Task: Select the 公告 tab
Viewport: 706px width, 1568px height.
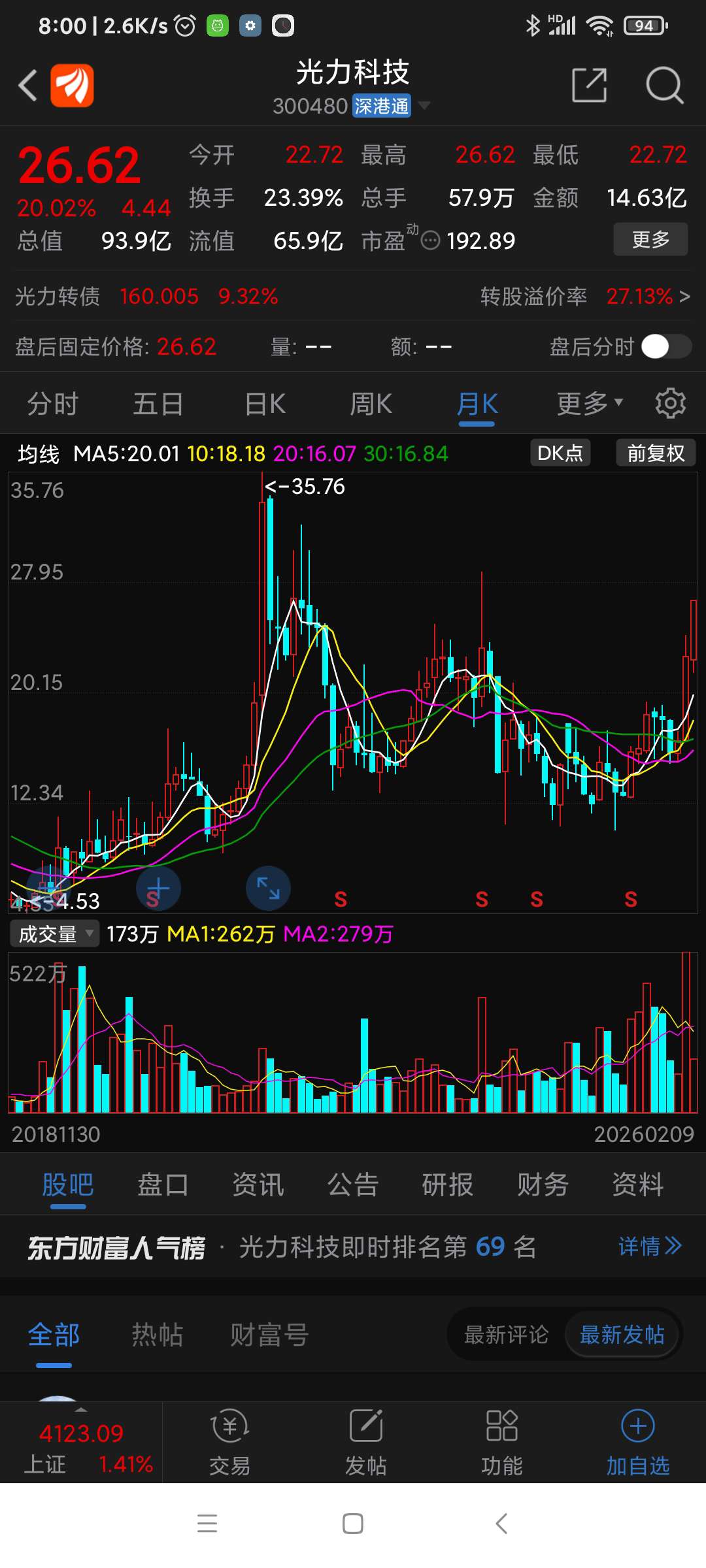Action: pyautogui.click(x=353, y=1184)
